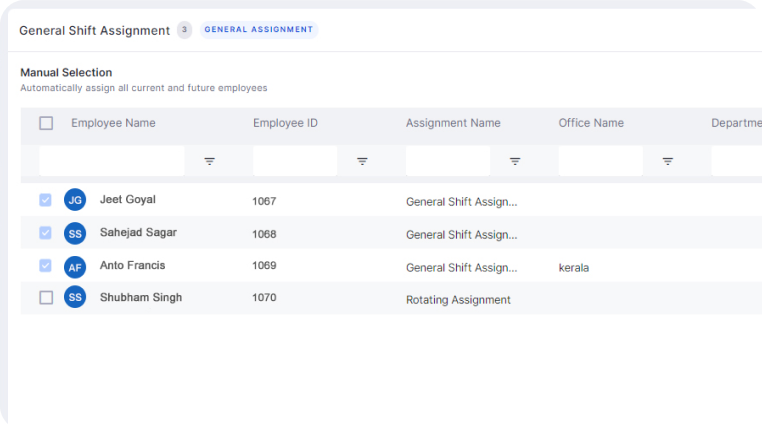Click the Employee Name filter input field

tap(112, 161)
